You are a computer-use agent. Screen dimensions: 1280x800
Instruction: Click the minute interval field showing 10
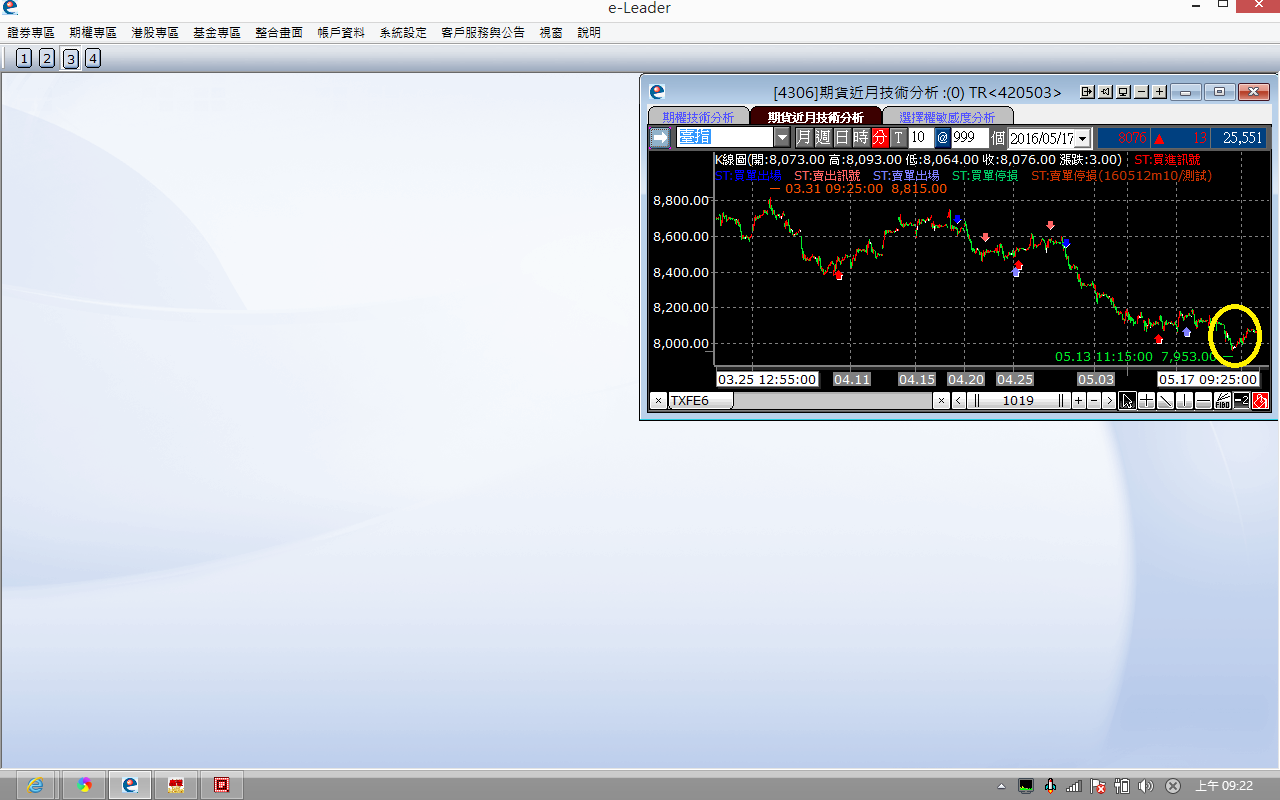pyautogui.click(x=921, y=138)
